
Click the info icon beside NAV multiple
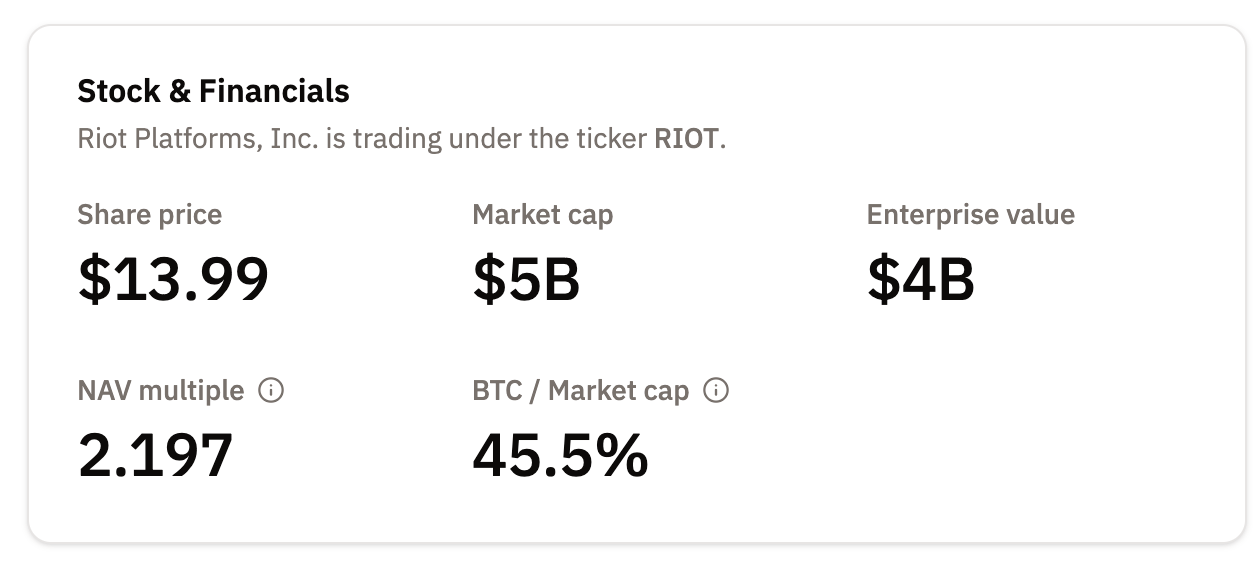coord(271,391)
